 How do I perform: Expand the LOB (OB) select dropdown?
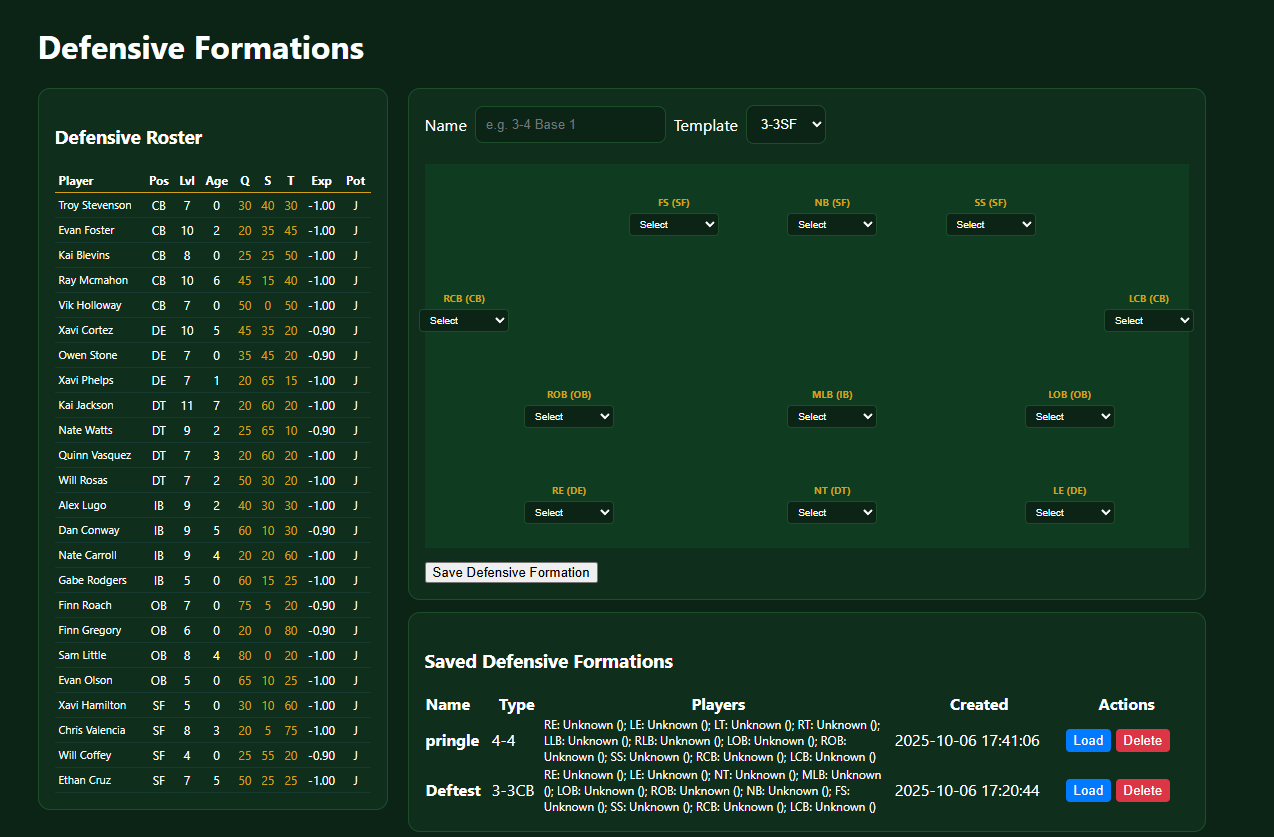(x=1069, y=417)
